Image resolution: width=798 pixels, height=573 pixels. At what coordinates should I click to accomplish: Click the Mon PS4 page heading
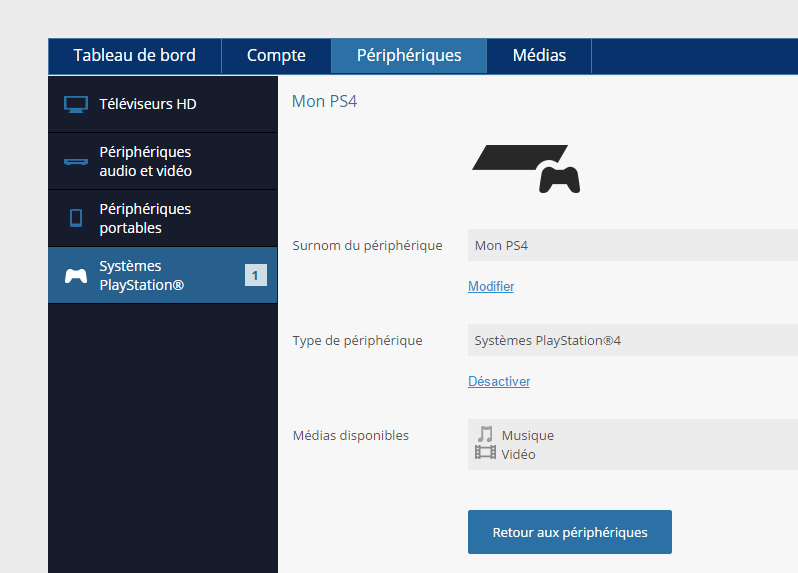tap(324, 101)
